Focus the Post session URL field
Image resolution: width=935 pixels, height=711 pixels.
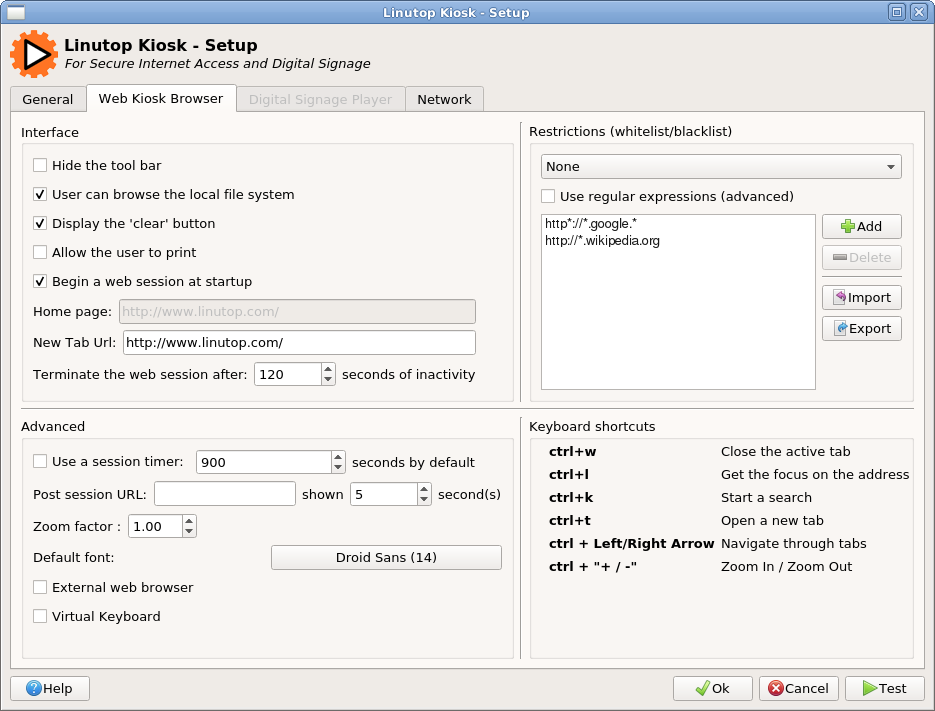click(225, 494)
